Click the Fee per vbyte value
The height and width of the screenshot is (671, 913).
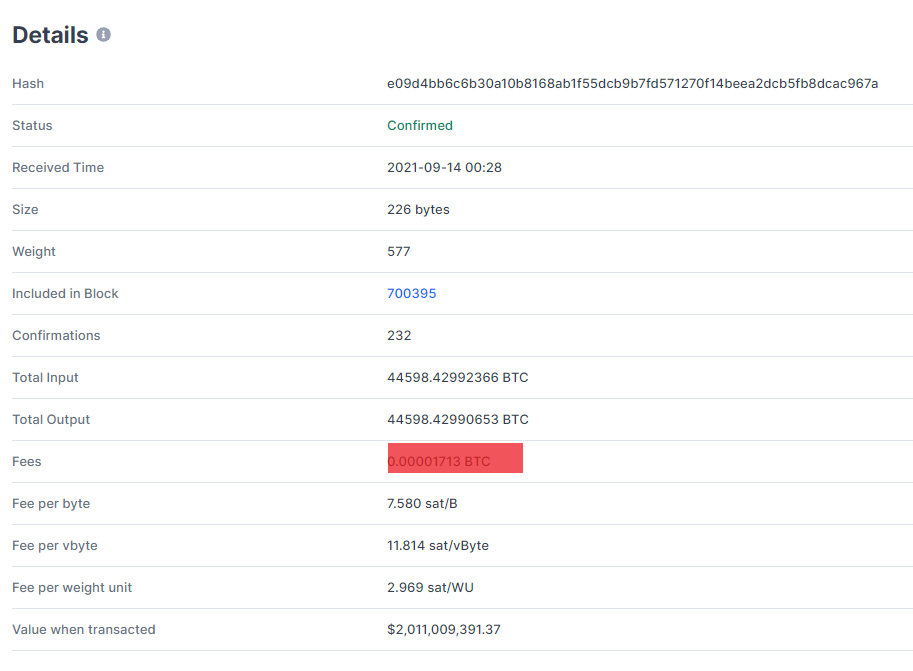pyautogui.click(x=438, y=546)
